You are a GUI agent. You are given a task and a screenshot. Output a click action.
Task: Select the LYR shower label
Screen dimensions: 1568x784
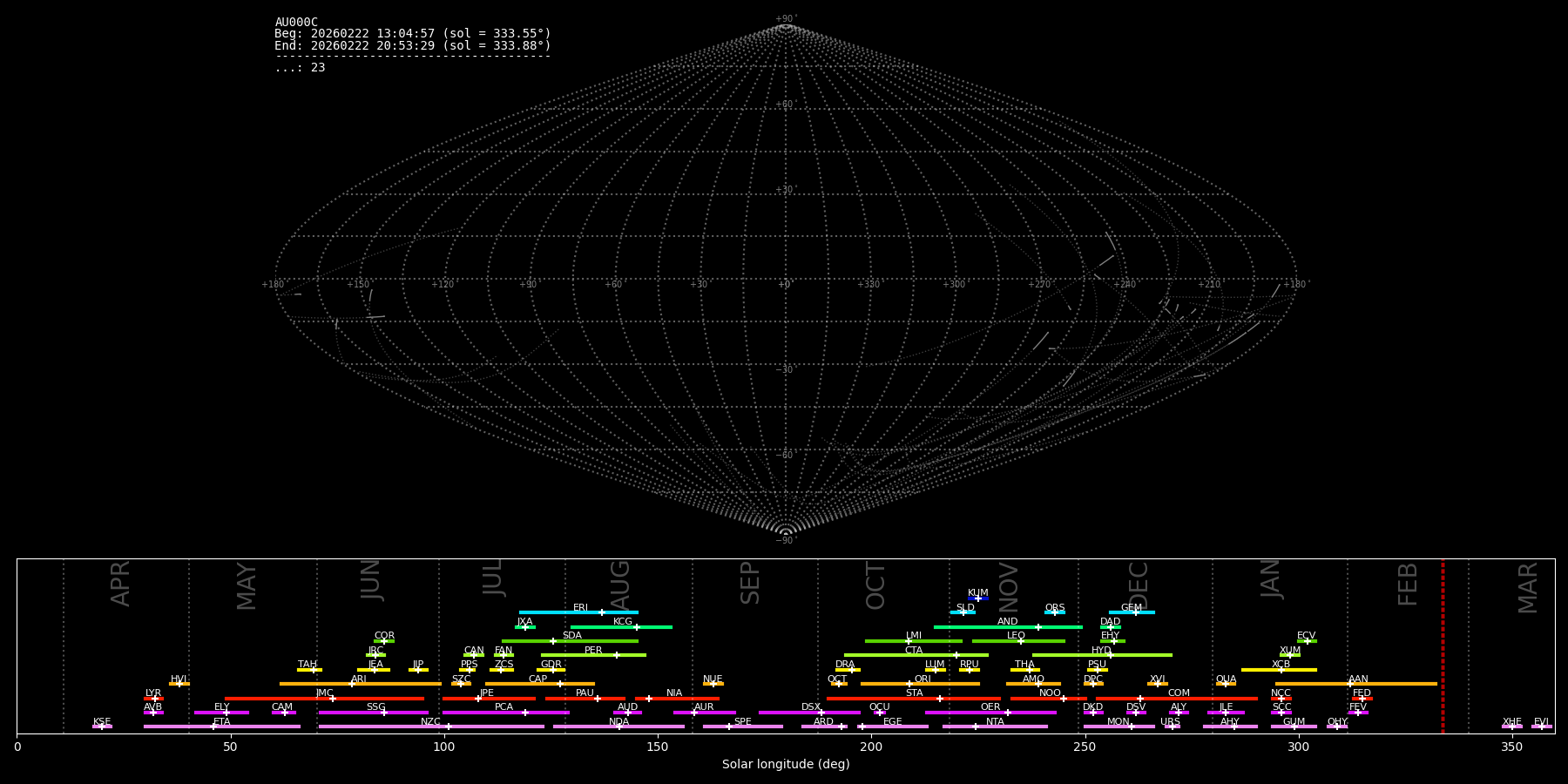tap(153, 693)
